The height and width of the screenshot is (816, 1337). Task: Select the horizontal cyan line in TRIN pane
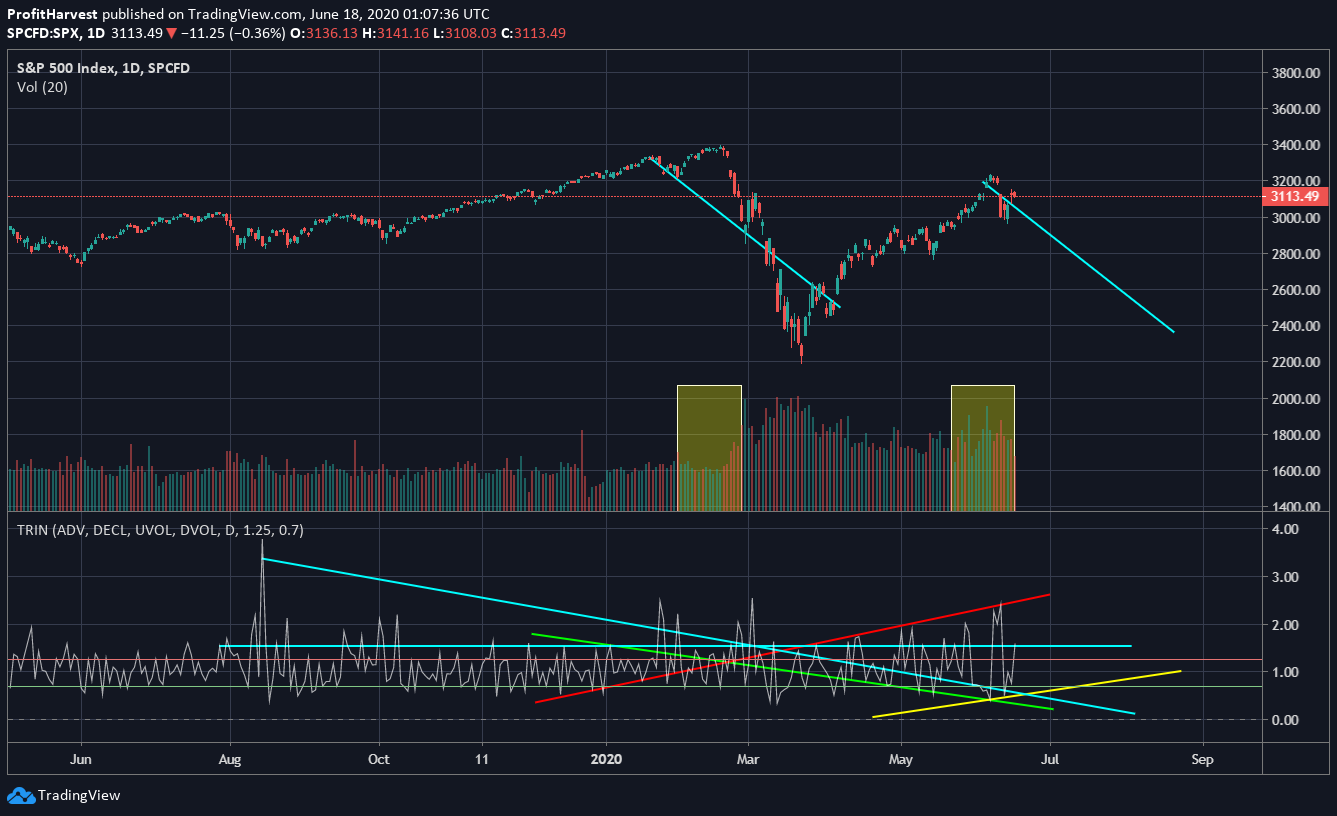click(x=676, y=646)
